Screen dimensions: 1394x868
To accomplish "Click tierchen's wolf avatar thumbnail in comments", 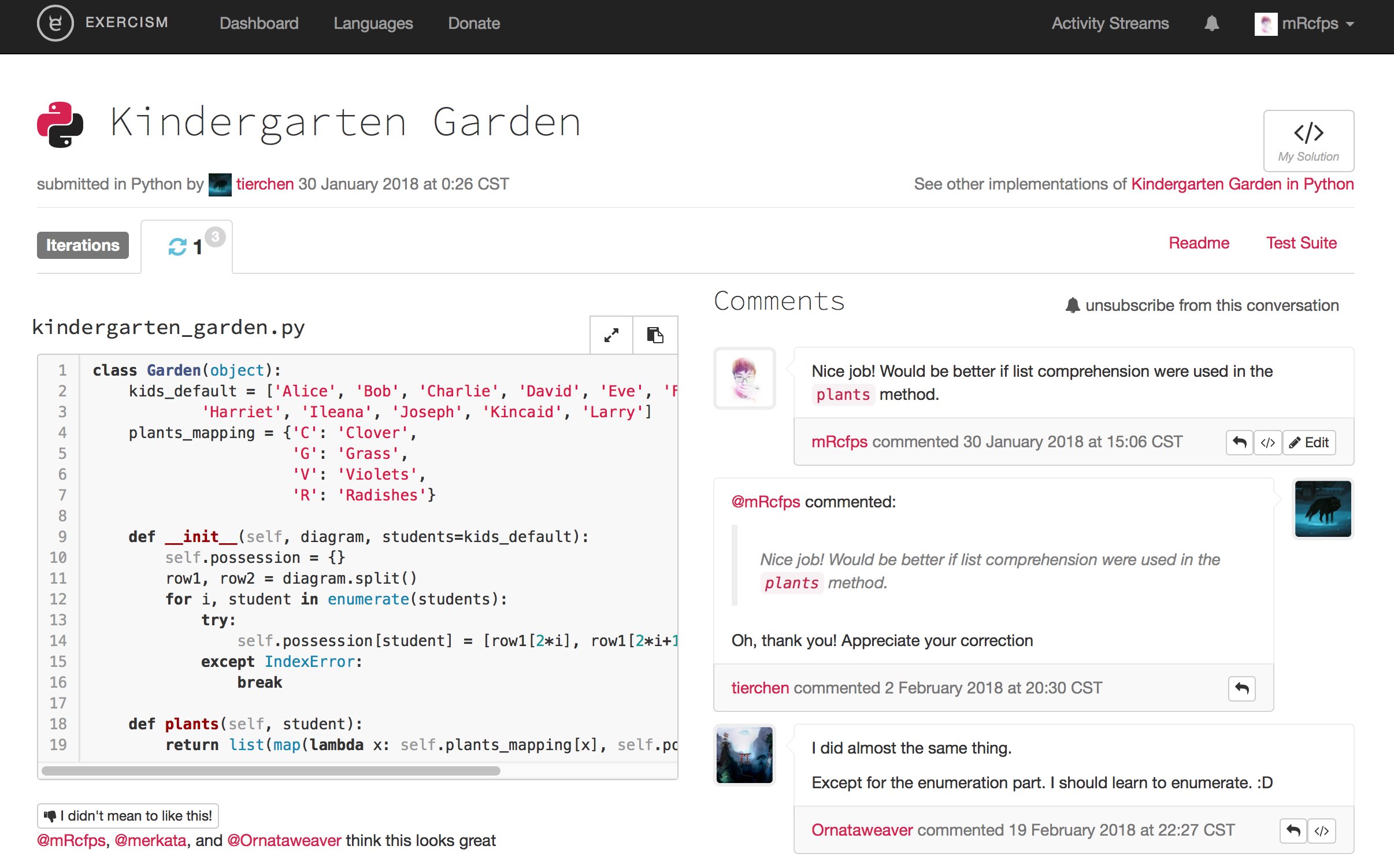I will click(1322, 509).
